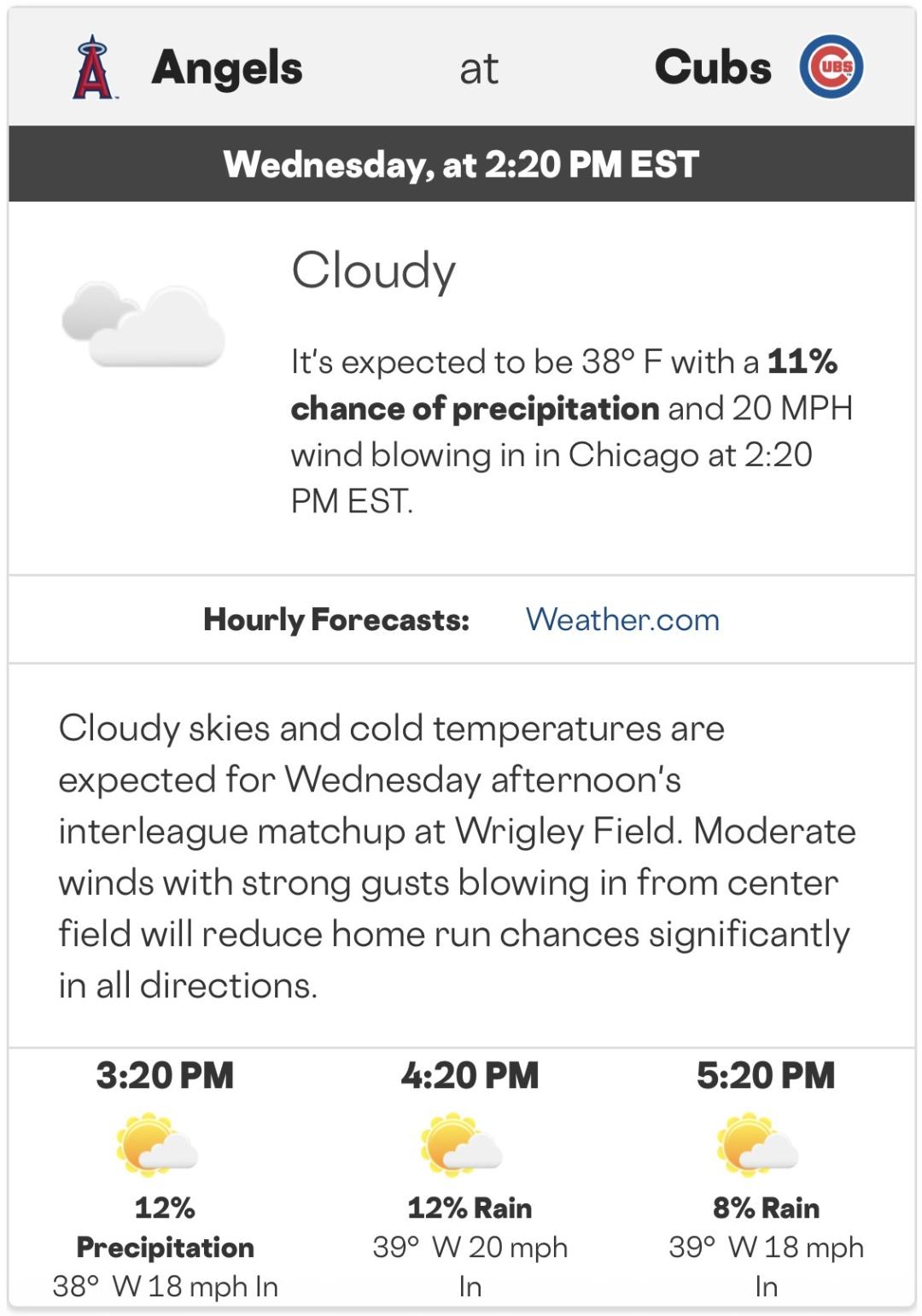Click the Cubs team logo
Viewport: 922px width, 1316px height.
coord(831,67)
